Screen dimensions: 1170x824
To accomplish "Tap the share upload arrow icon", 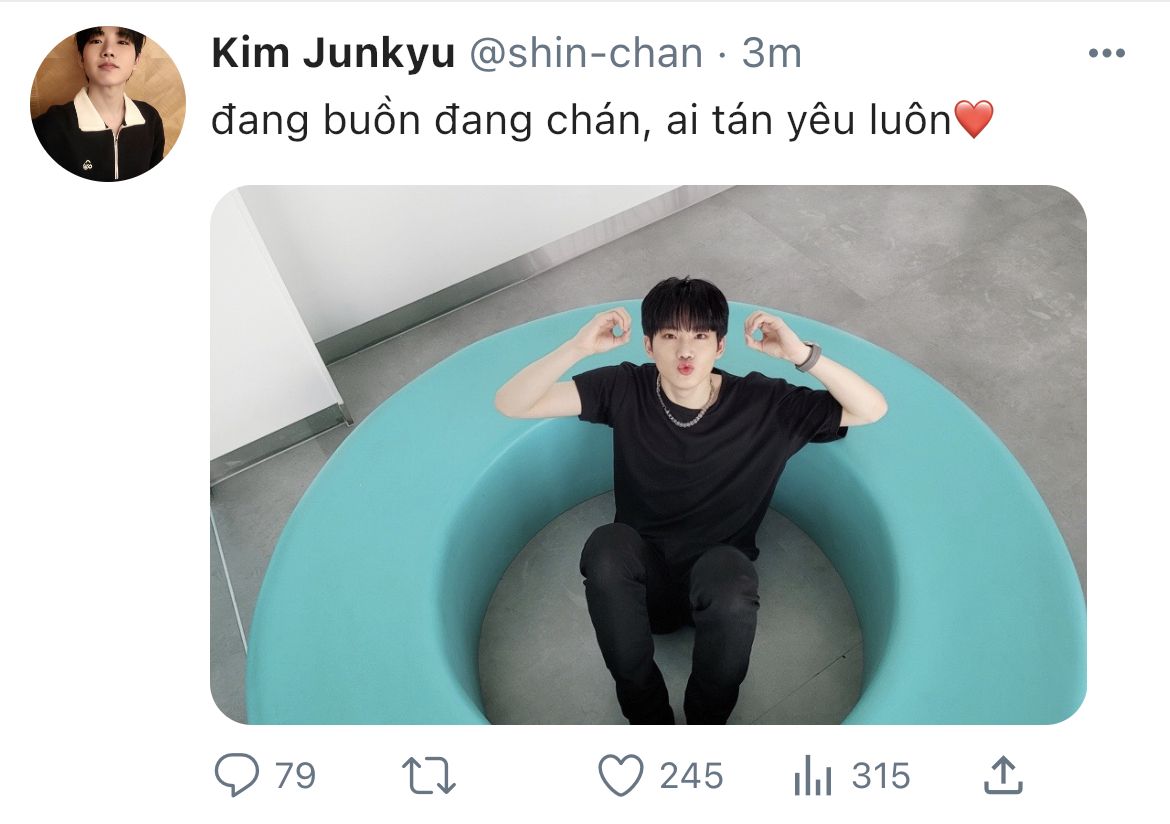I will pos(1003,775).
